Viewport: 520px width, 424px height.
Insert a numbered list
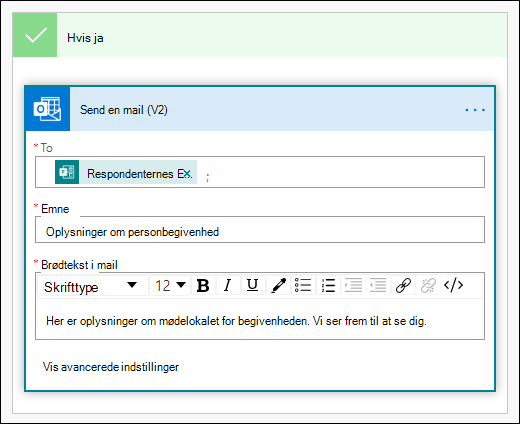pyautogui.click(x=328, y=286)
